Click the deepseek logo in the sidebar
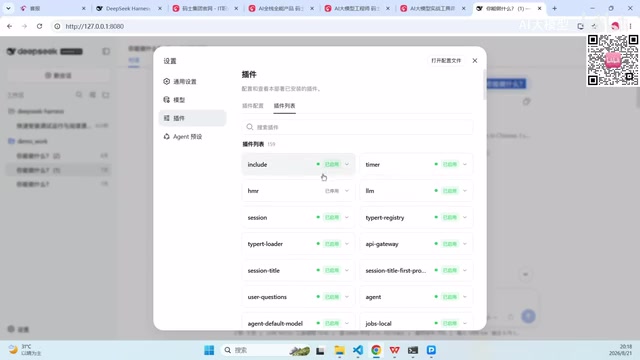This screenshot has width=640, height=360. [32, 51]
